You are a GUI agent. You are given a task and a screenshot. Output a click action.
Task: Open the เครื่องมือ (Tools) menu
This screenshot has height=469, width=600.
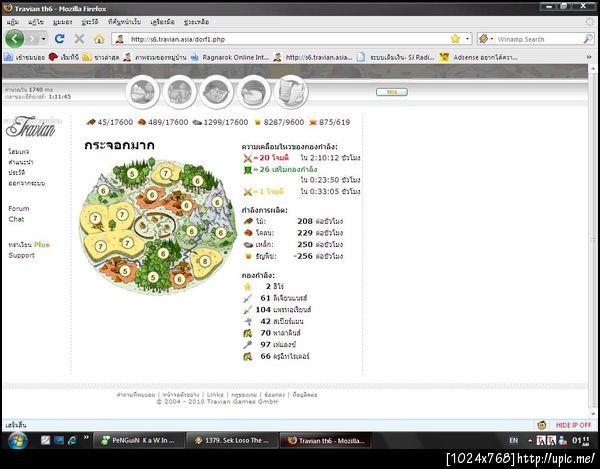[162, 22]
